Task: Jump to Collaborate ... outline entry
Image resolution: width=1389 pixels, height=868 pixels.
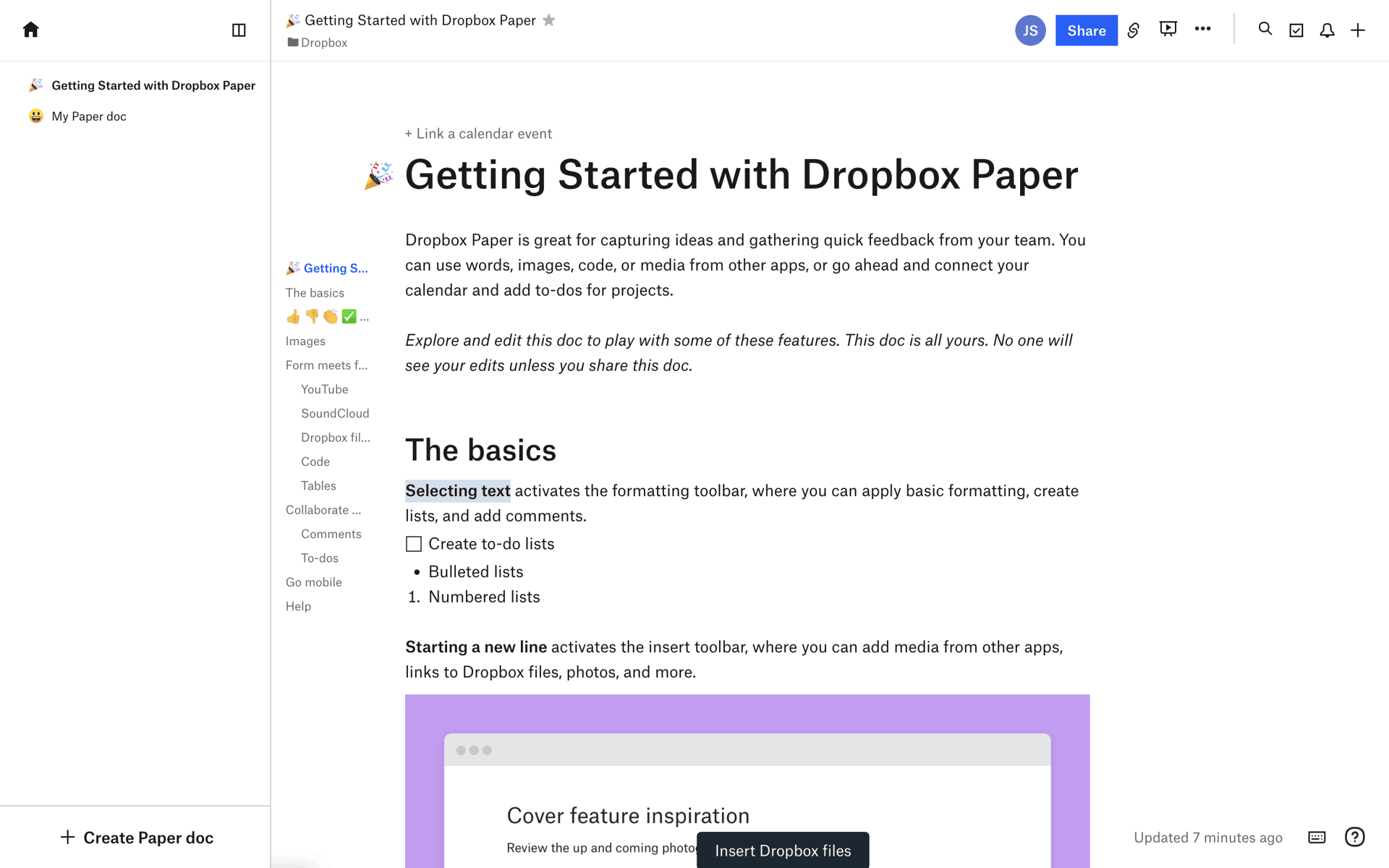Action: pyautogui.click(x=323, y=510)
